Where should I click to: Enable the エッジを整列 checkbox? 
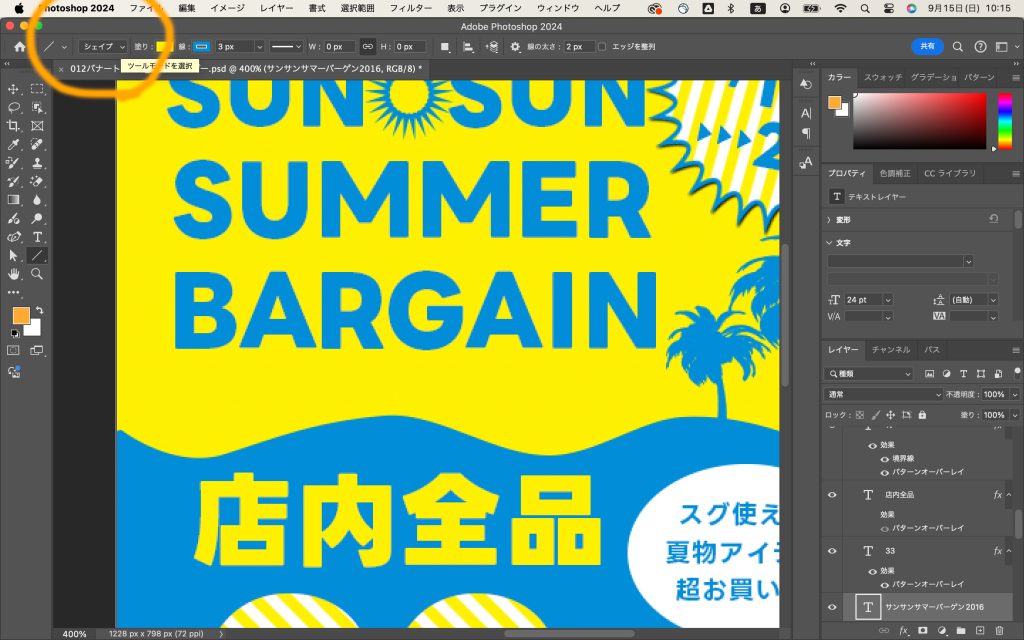[x=602, y=46]
